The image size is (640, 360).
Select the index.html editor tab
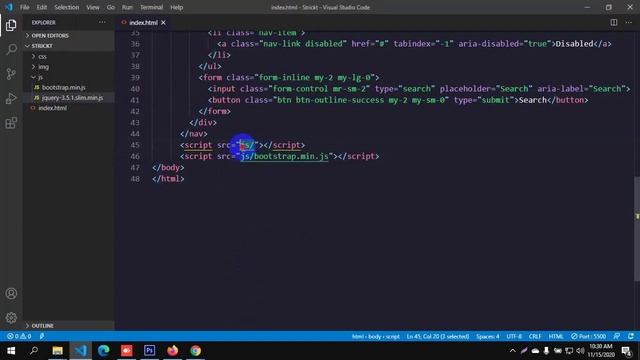coord(143,22)
